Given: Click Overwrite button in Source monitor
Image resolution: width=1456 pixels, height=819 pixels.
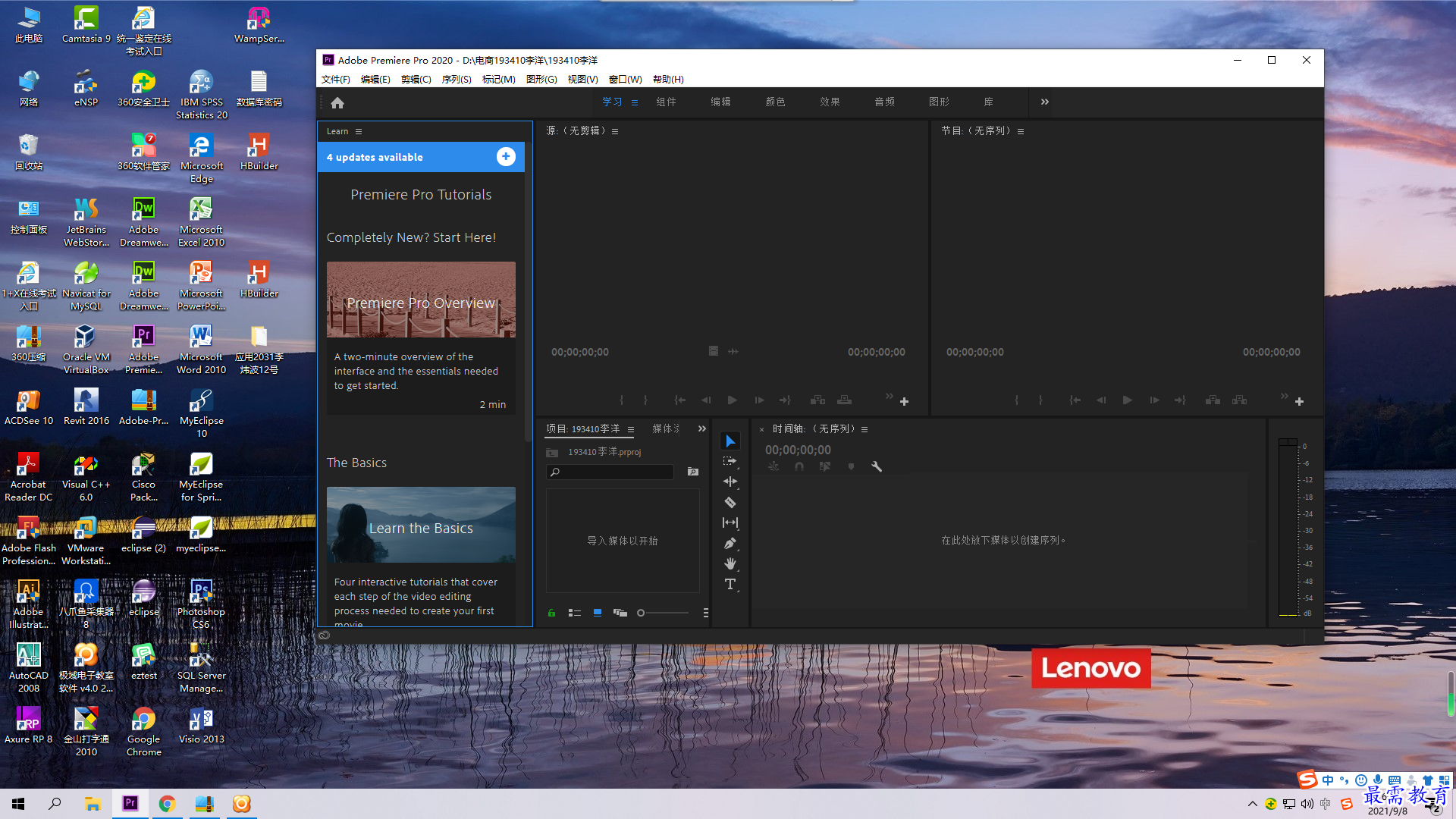Looking at the screenshot, I should click(844, 400).
